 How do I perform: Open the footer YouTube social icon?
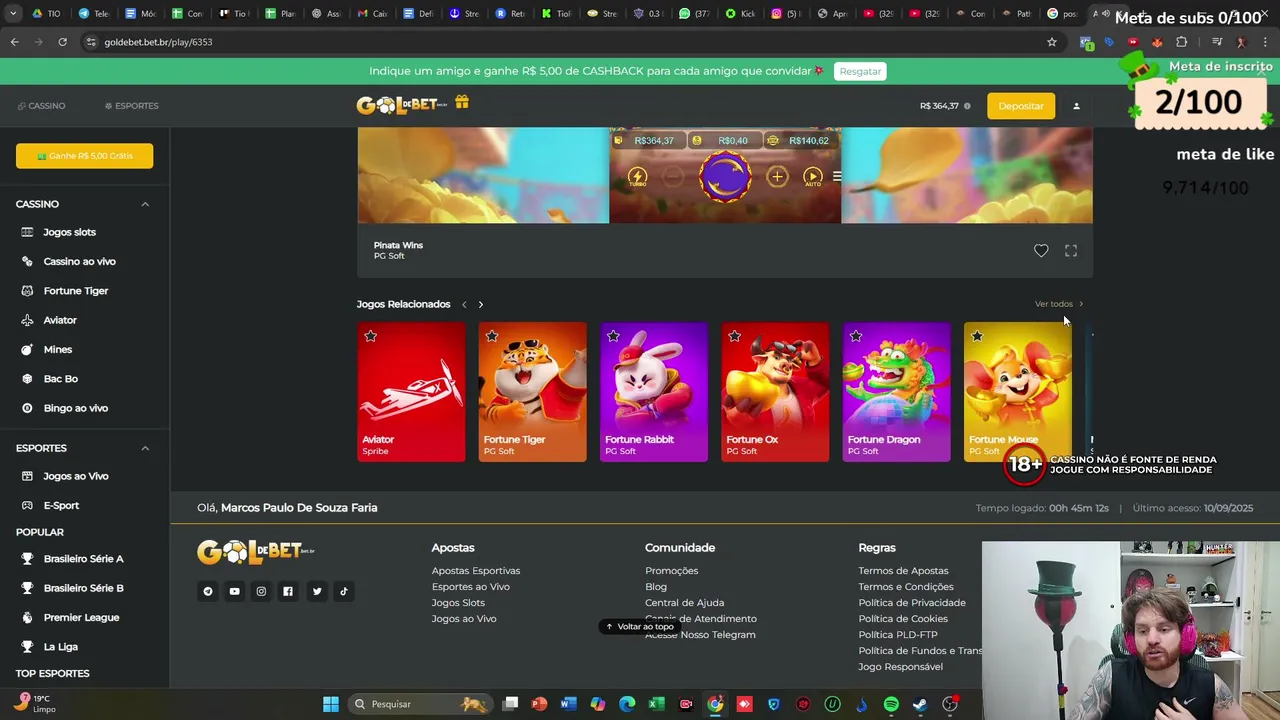click(235, 591)
